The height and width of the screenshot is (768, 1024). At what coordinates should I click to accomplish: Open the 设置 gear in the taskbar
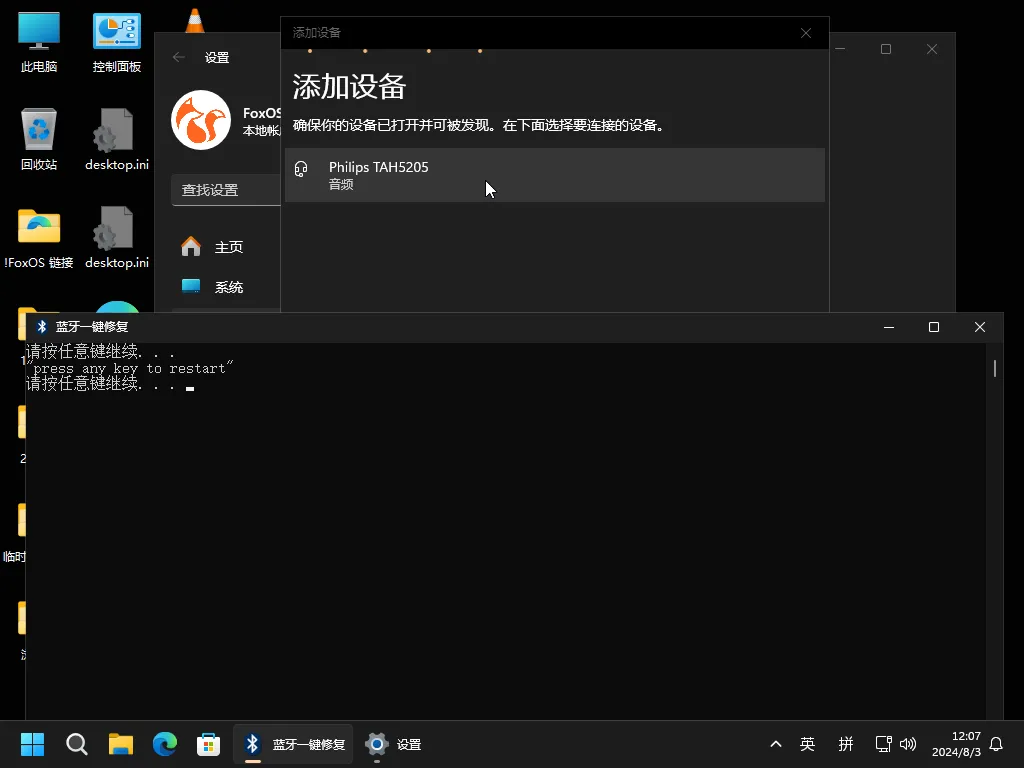pos(377,744)
